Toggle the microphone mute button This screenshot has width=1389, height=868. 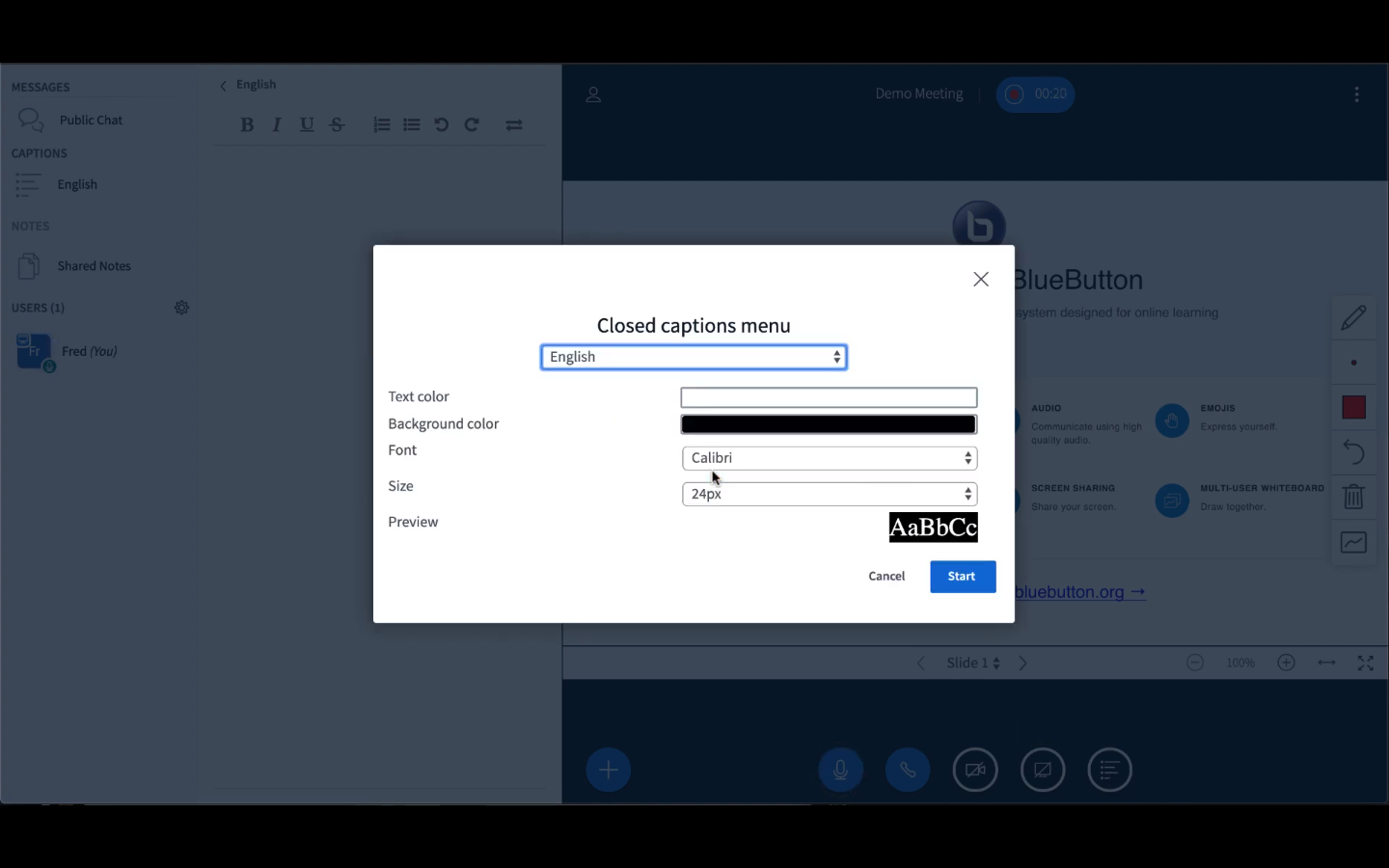[x=840, y=770]
